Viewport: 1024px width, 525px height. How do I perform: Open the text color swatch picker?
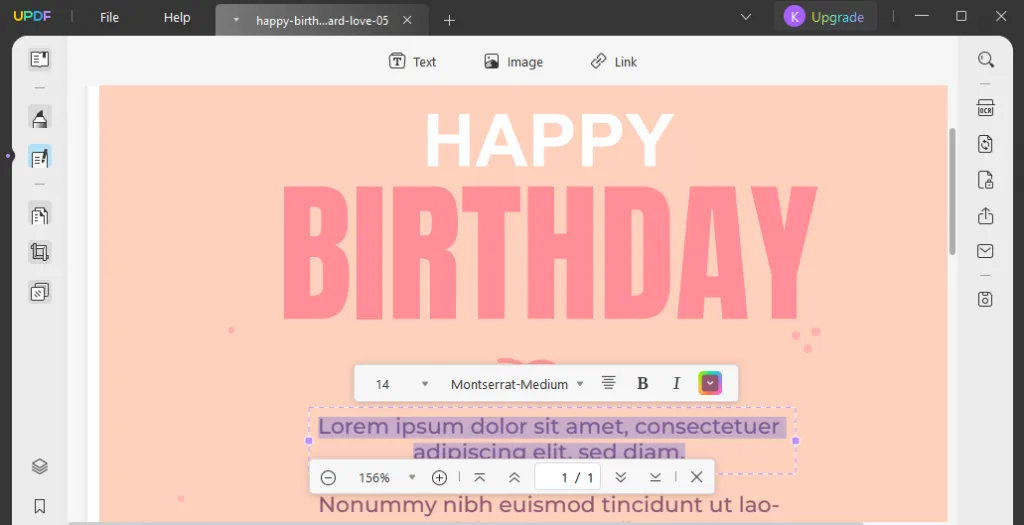pos(710,383)
